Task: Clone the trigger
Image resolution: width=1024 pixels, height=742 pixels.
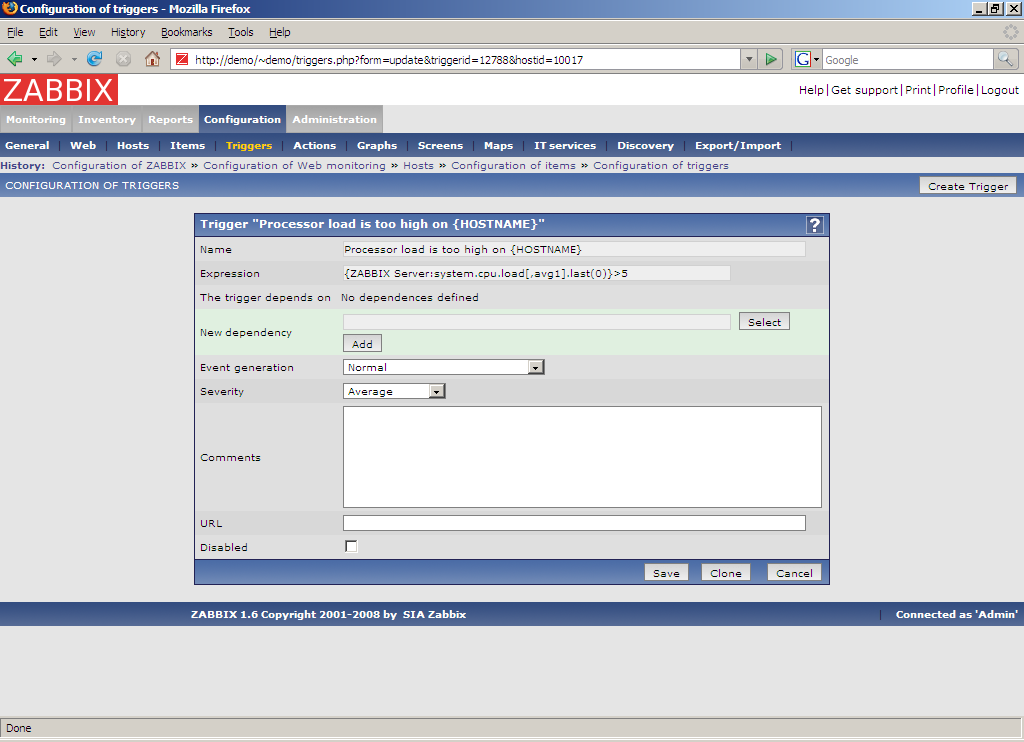Action: [x=726, y=573]
